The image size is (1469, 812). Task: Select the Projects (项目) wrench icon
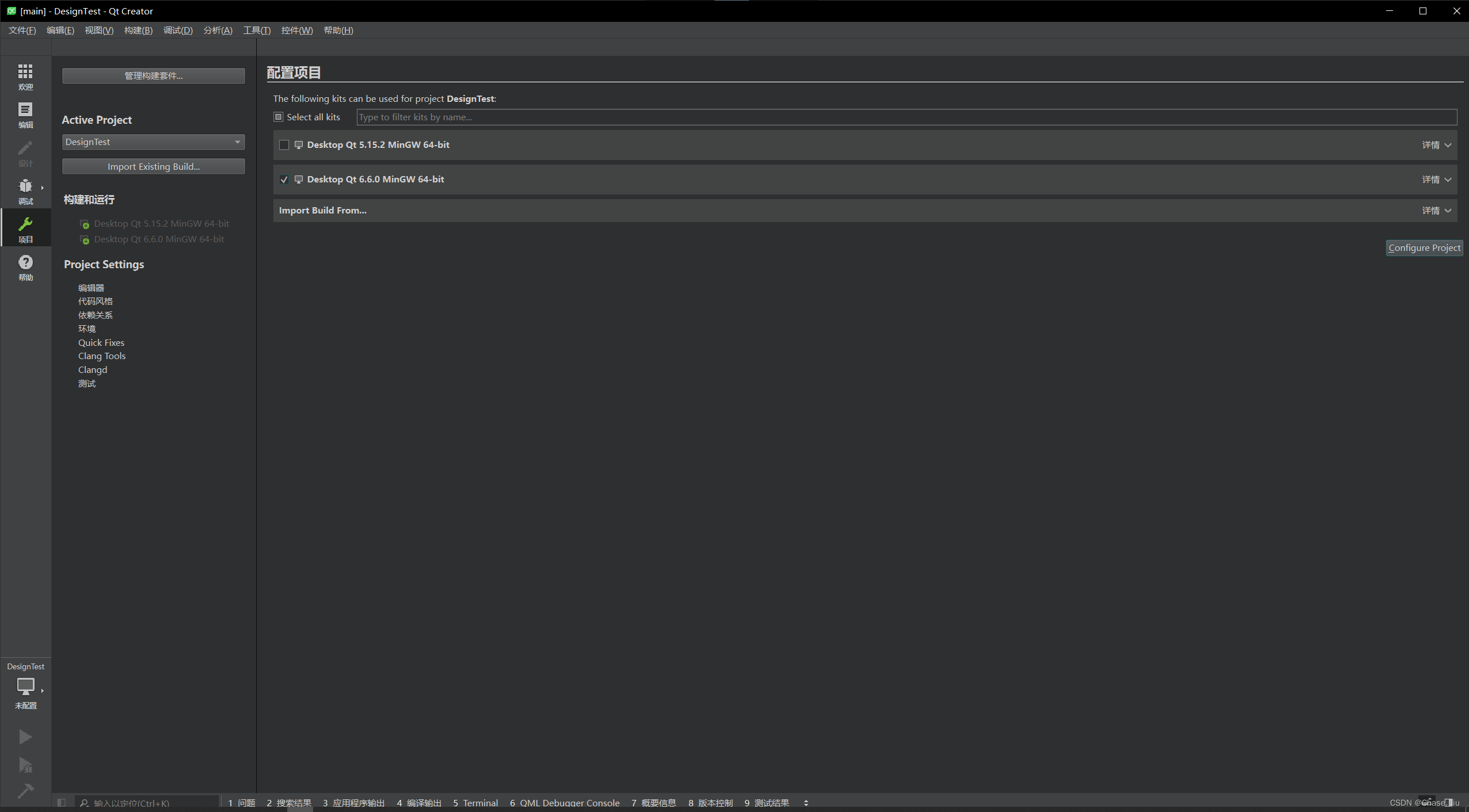tap(25, 228)
